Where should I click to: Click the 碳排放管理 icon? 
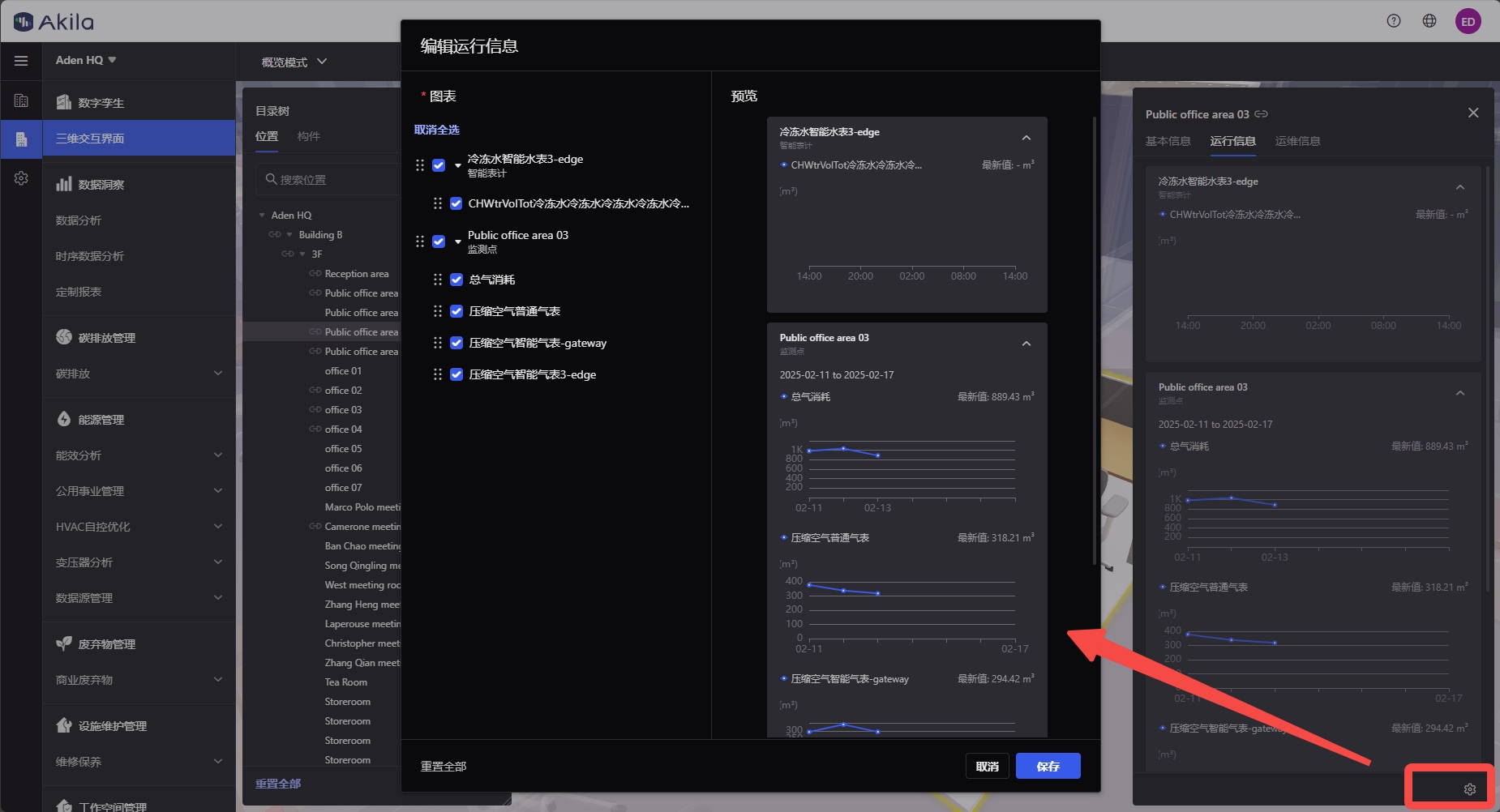[64, 337]
